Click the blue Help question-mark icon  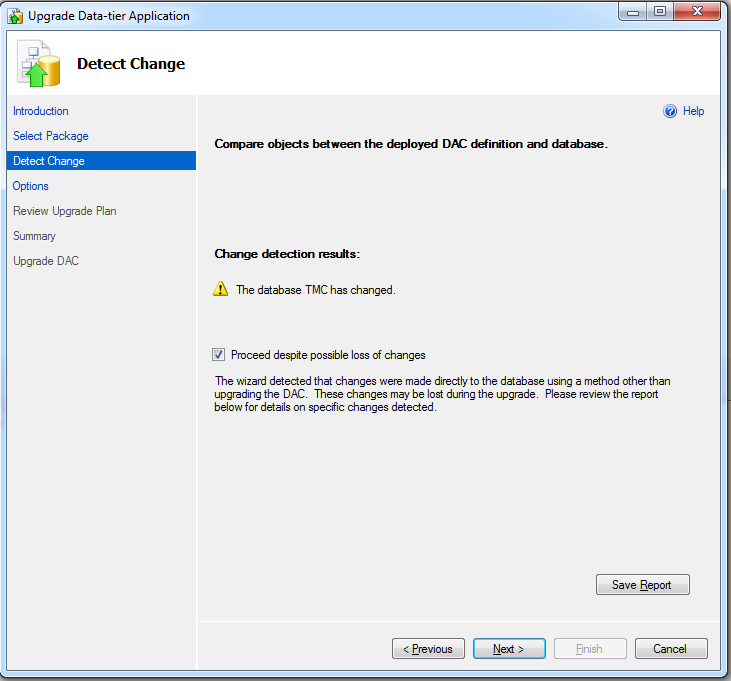670,111
